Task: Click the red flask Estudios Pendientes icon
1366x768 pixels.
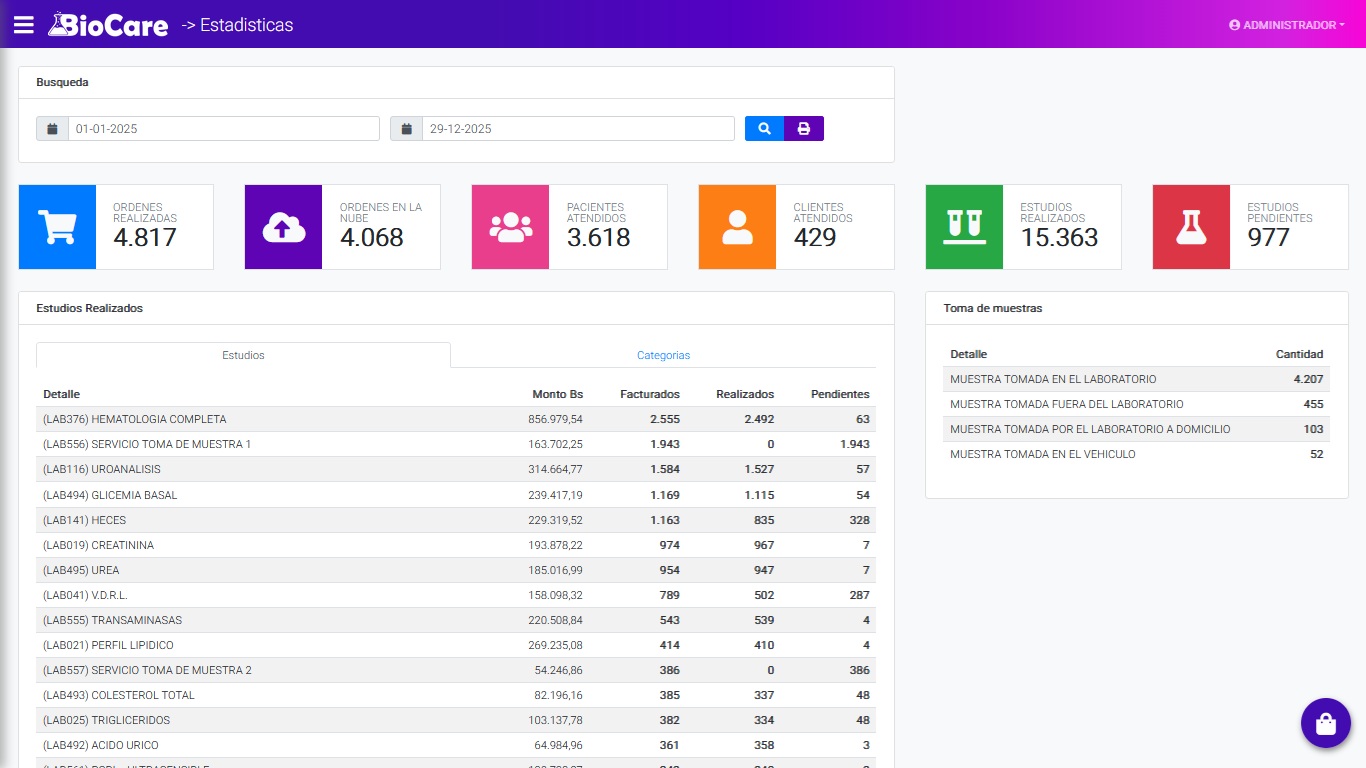Action: tap(1191, 227)
